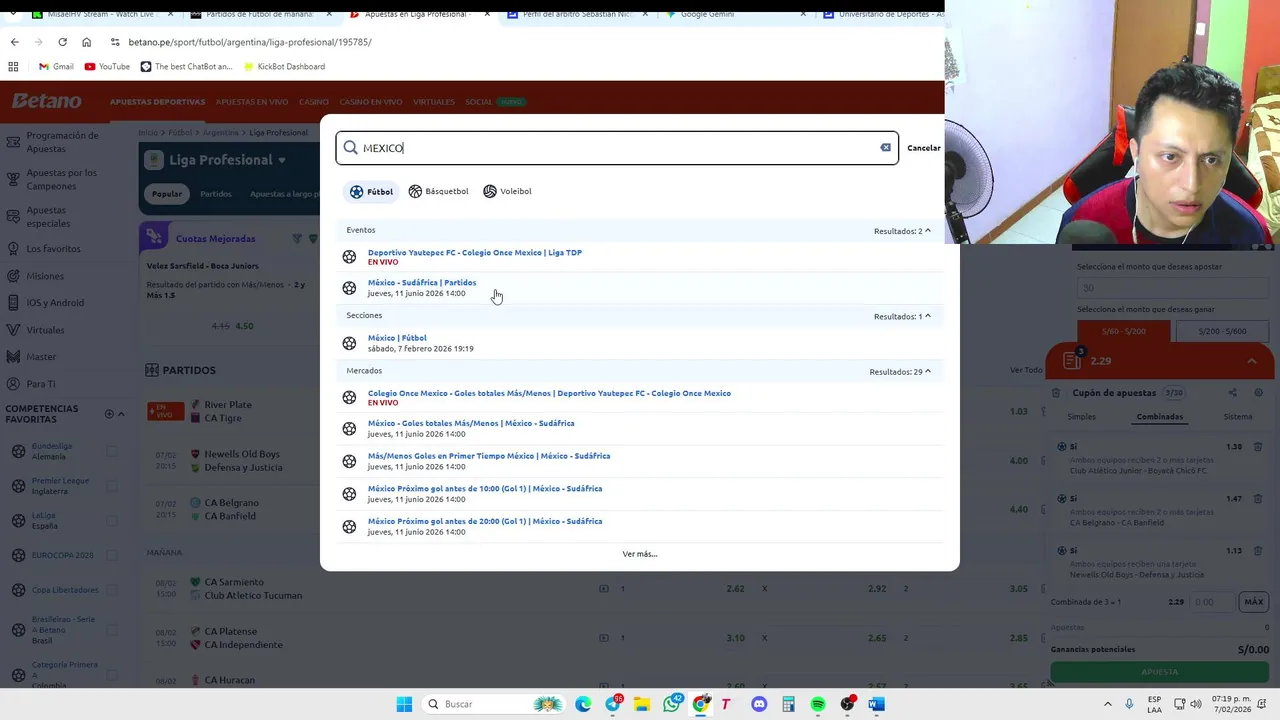Focus the MEXICO search input field
Screen dimensions: 1280x720
click(617, 148)
